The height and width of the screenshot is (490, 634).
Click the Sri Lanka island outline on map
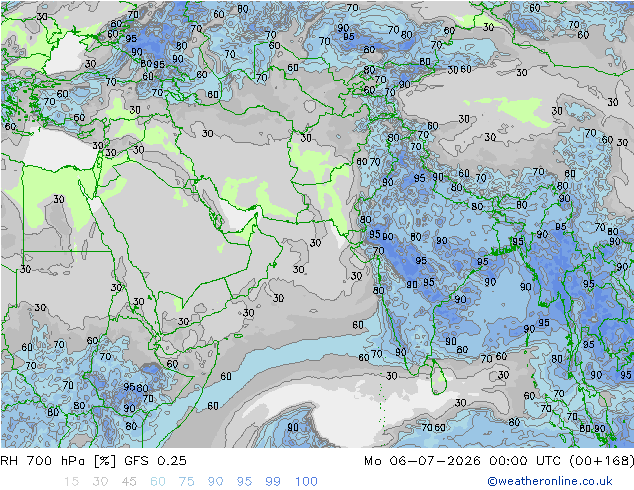point(439,377)
